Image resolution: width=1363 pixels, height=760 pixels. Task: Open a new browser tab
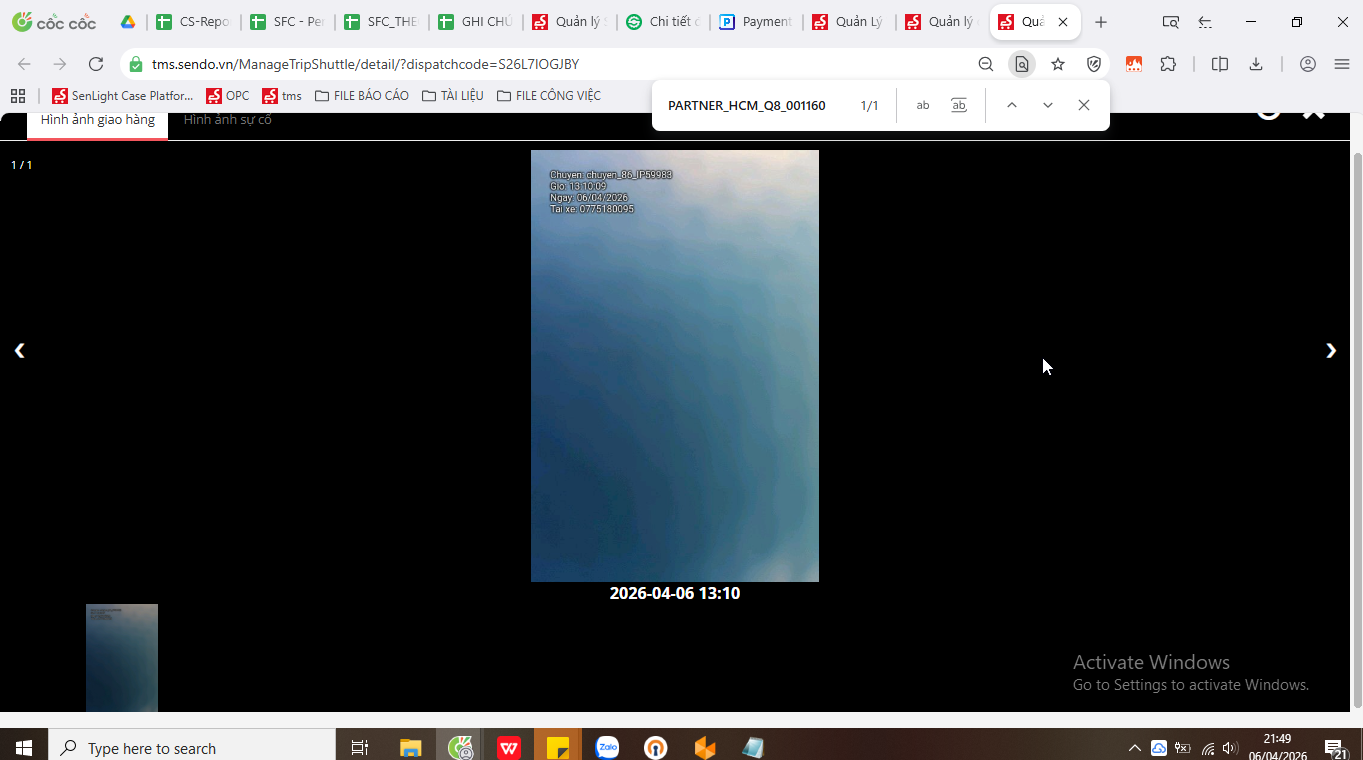click(x=1101, y=22)
